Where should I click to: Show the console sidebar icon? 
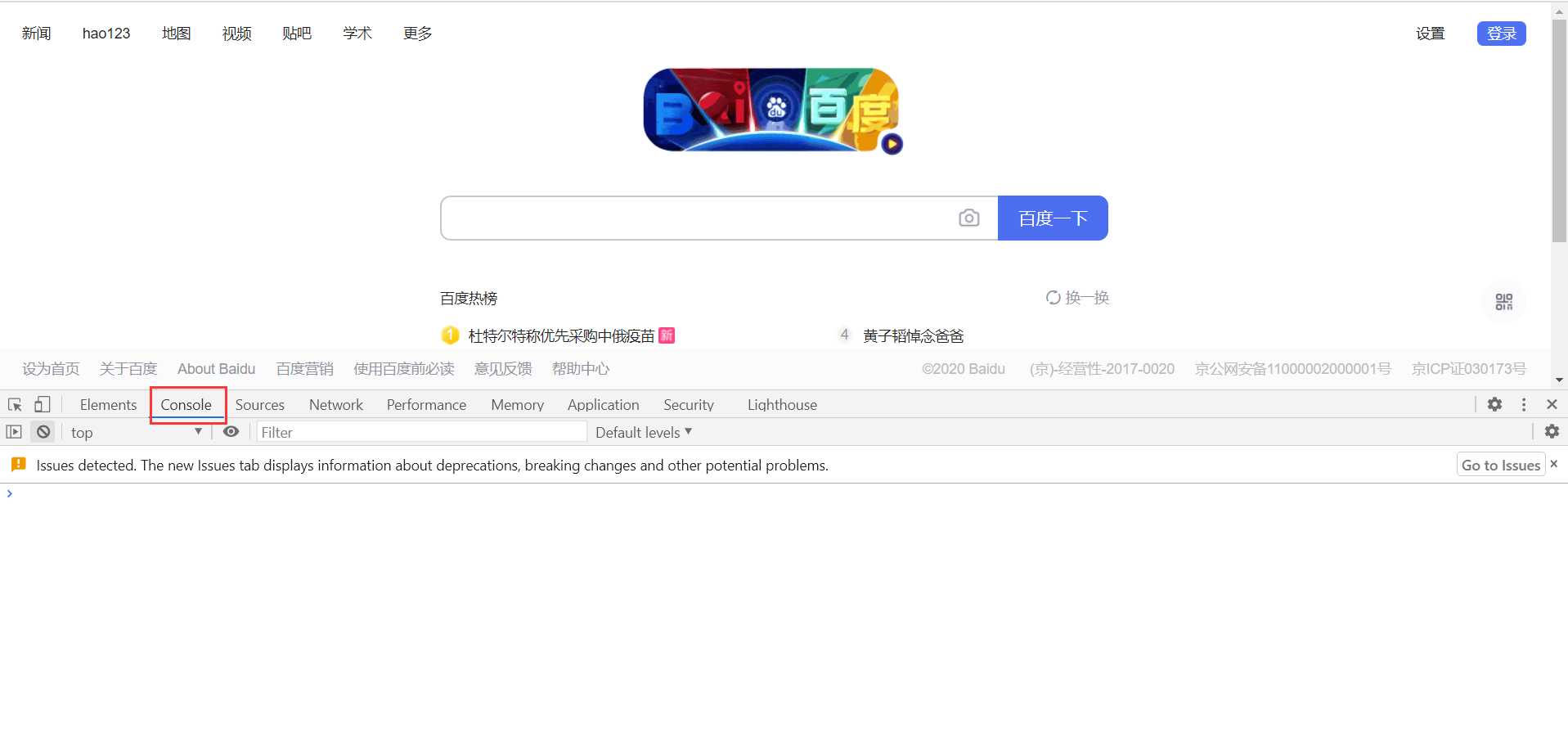click(14, 432)
